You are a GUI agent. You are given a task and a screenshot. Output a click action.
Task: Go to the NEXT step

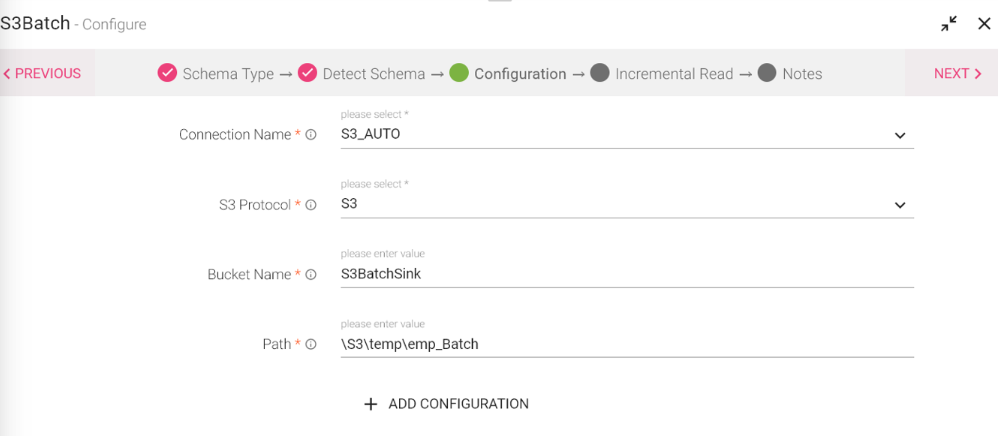[958, 73]
